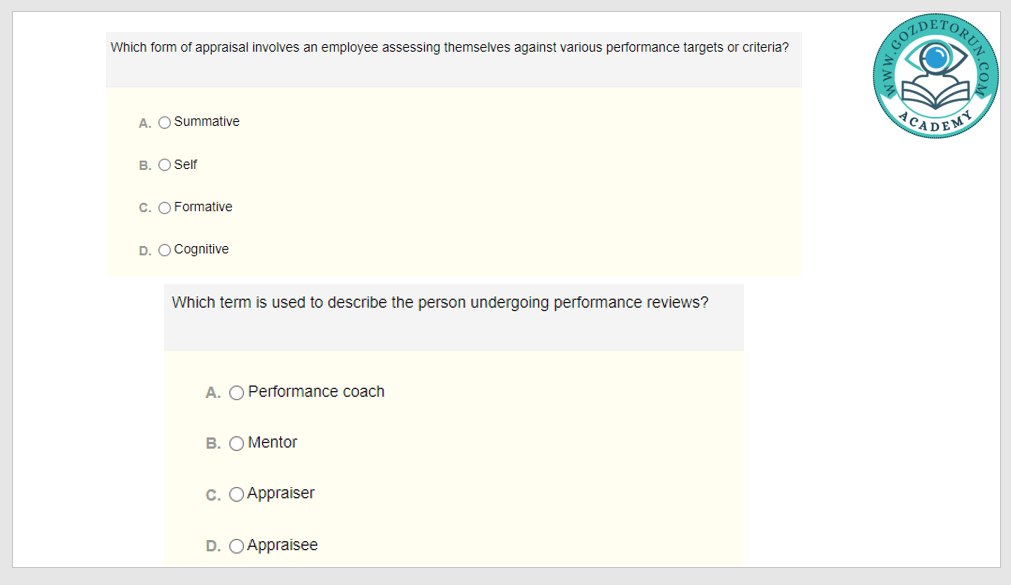Viewport: 1011px width, 585px height.
Task: Click letter C beside the Appraiser option
Action: pyautogui.click(x=213, y=495)
